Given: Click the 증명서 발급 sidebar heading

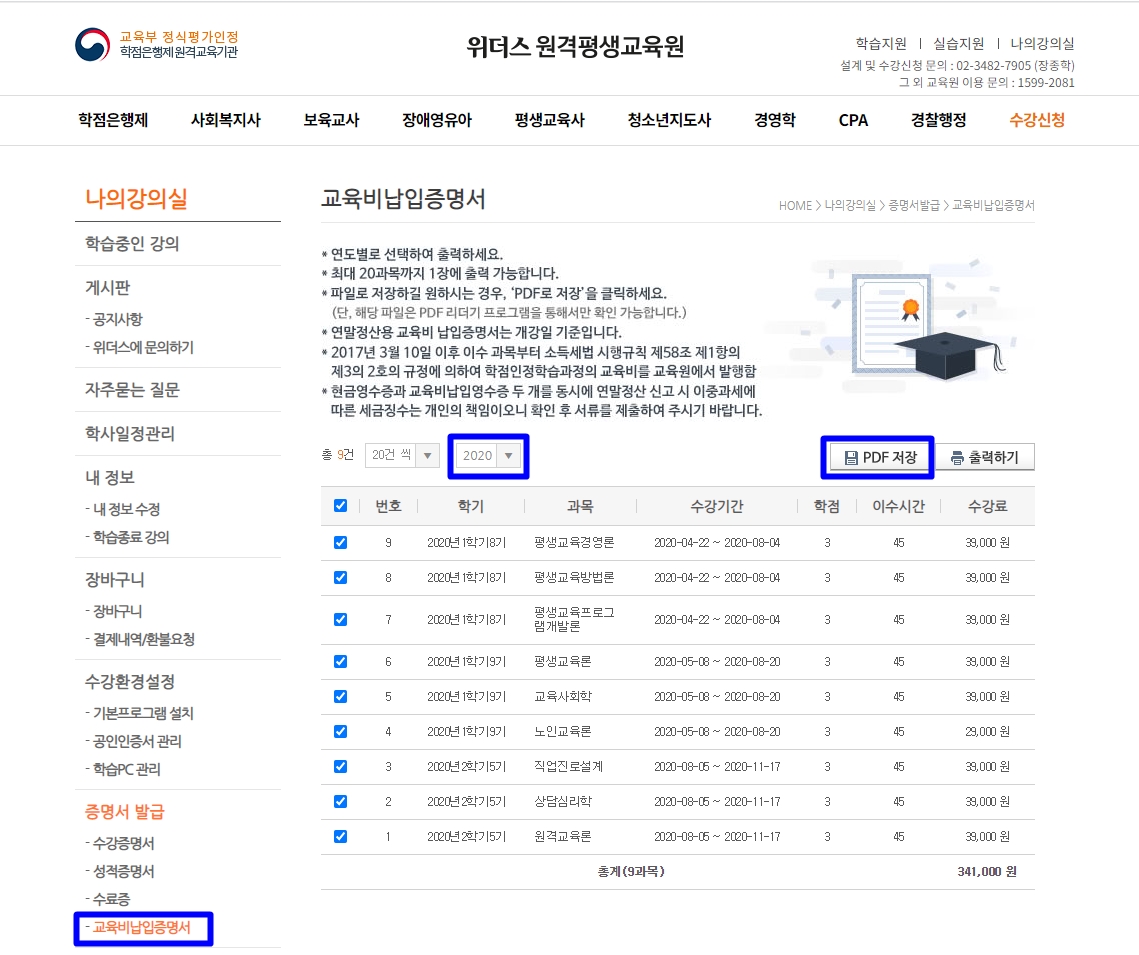Looking at the screenshot, I should click(x=125, y=811).
